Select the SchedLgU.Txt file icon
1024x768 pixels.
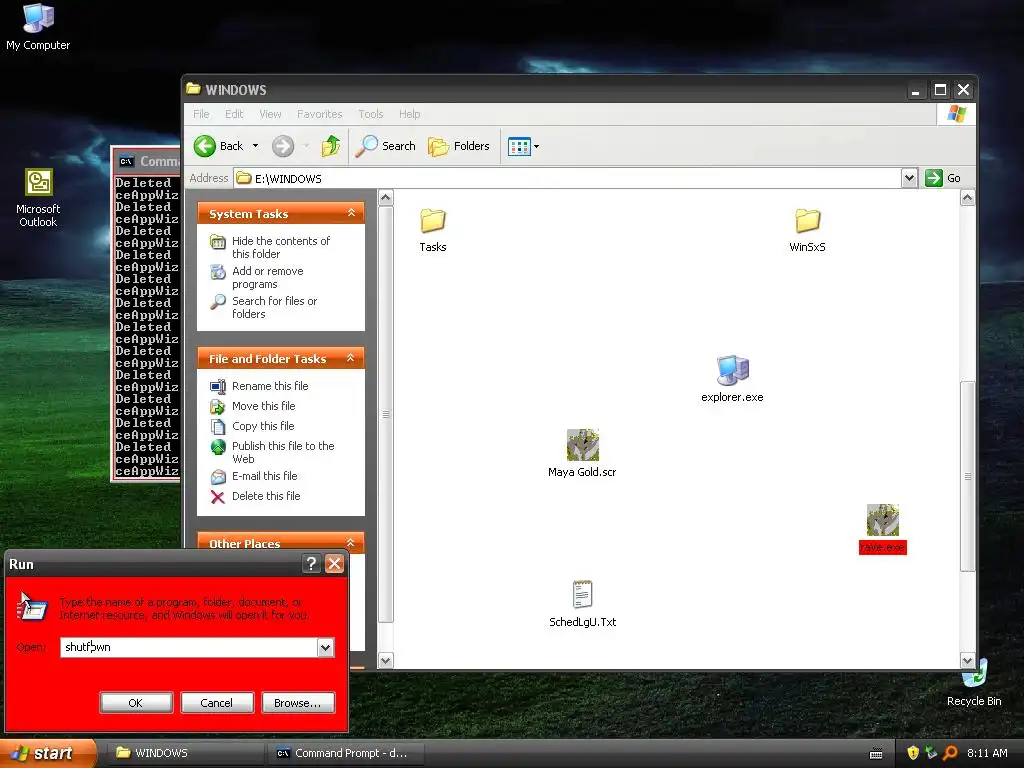click(583, 595)
